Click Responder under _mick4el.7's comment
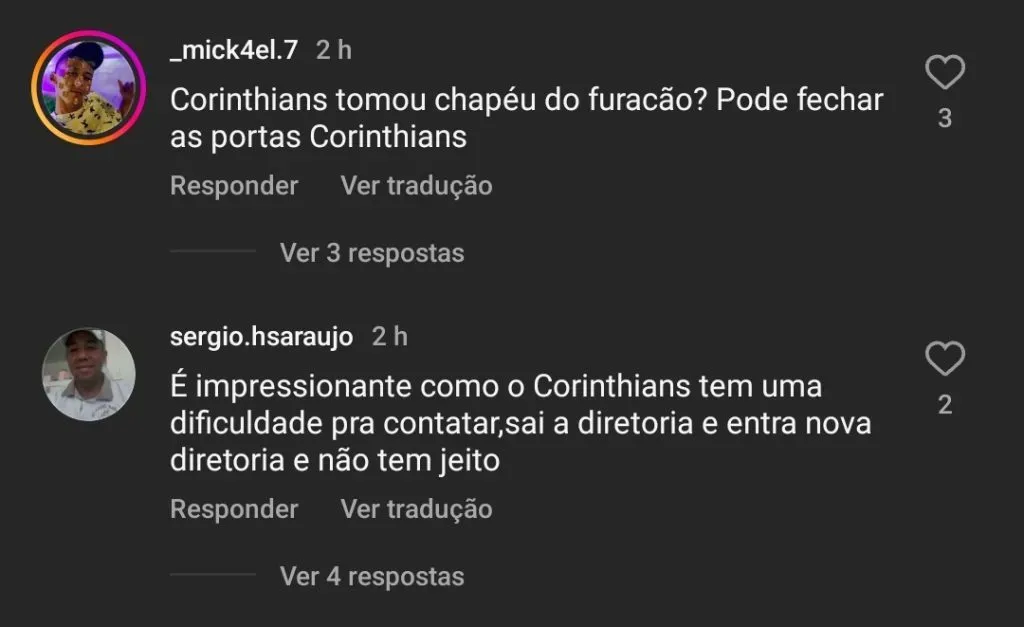This screenshot has width=1024, height=627. point(234,186)
